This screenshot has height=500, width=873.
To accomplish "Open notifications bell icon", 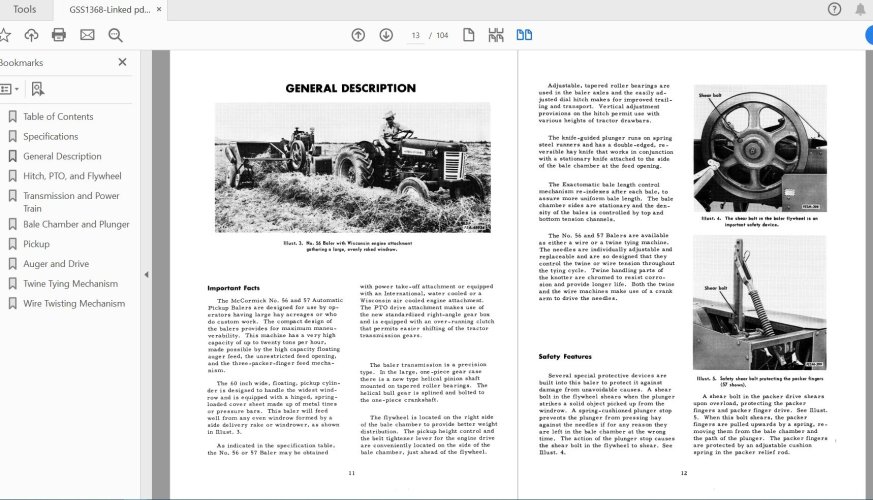I will tap(860, 9).
